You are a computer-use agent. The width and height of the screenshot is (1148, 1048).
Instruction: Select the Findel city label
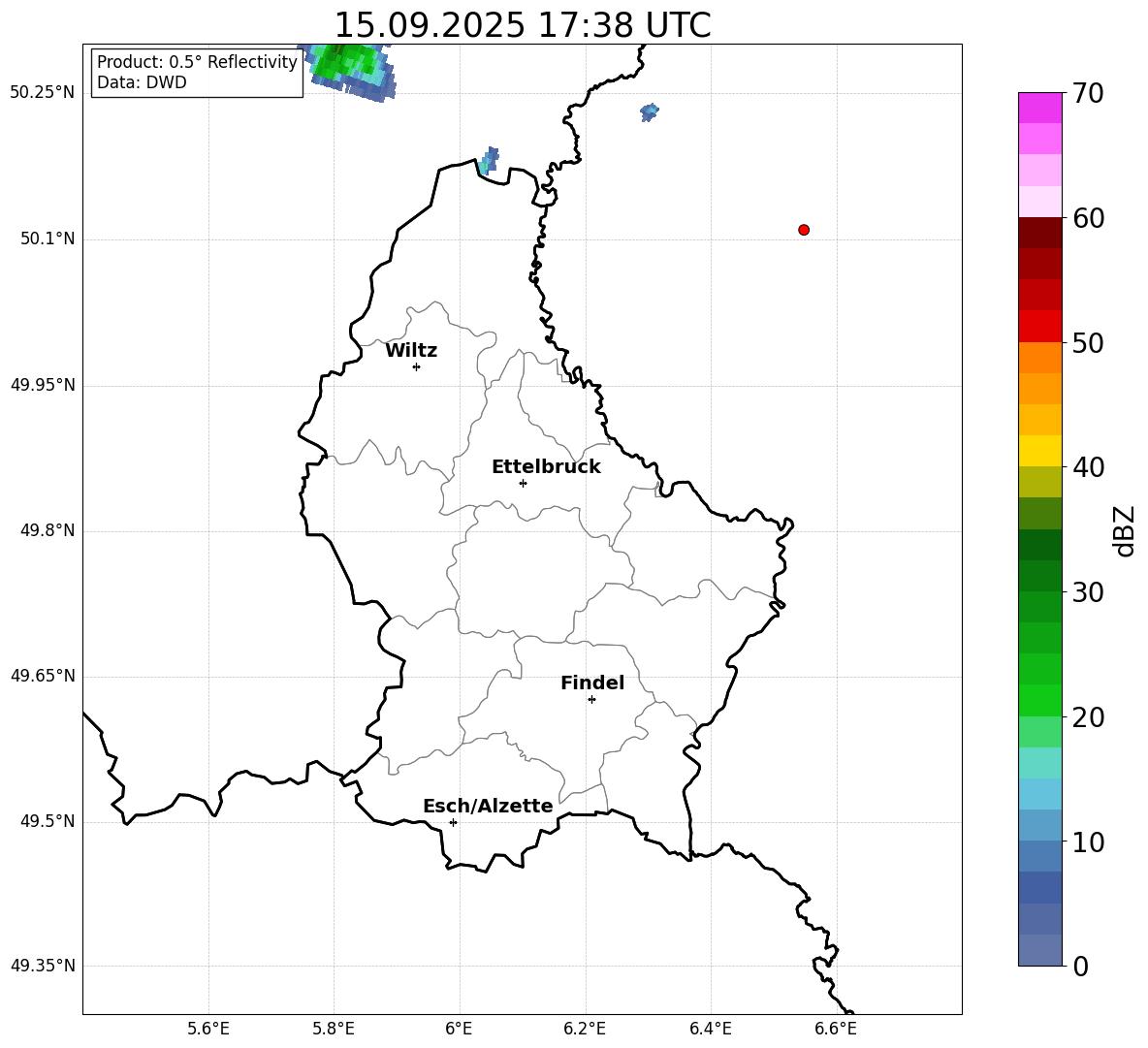[592, 683]
